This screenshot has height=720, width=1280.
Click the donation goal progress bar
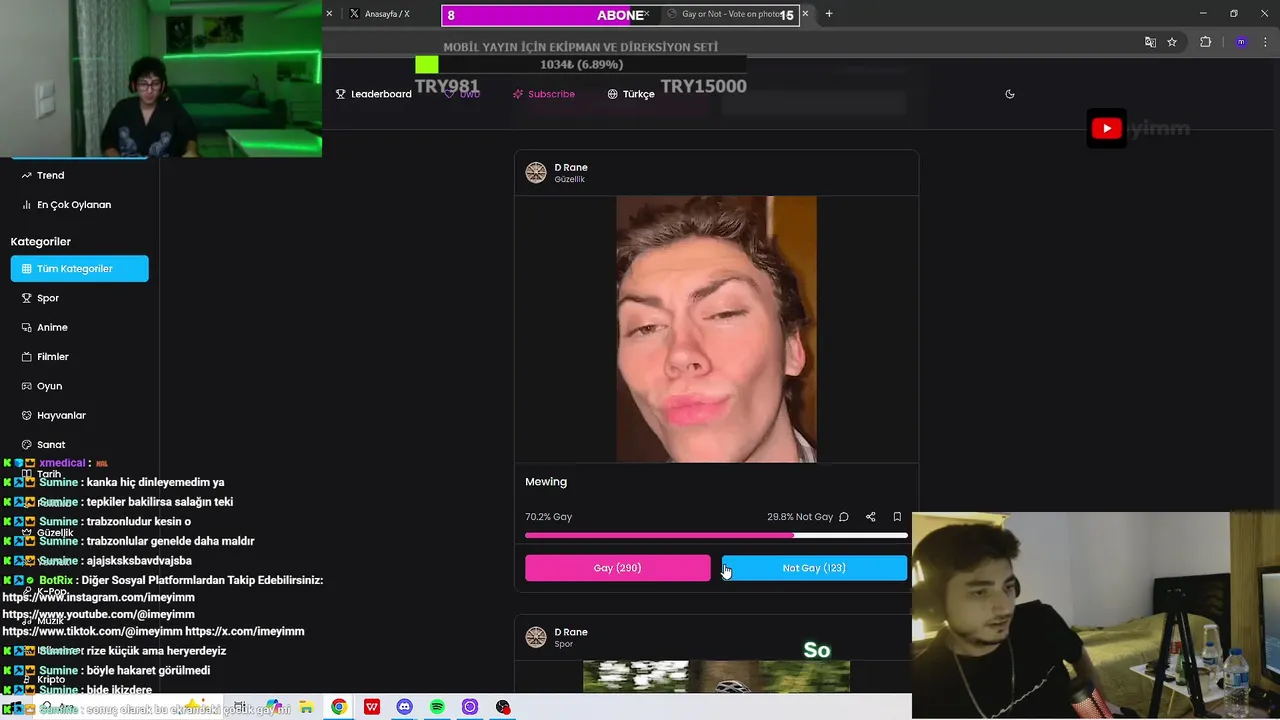[581, 65]
